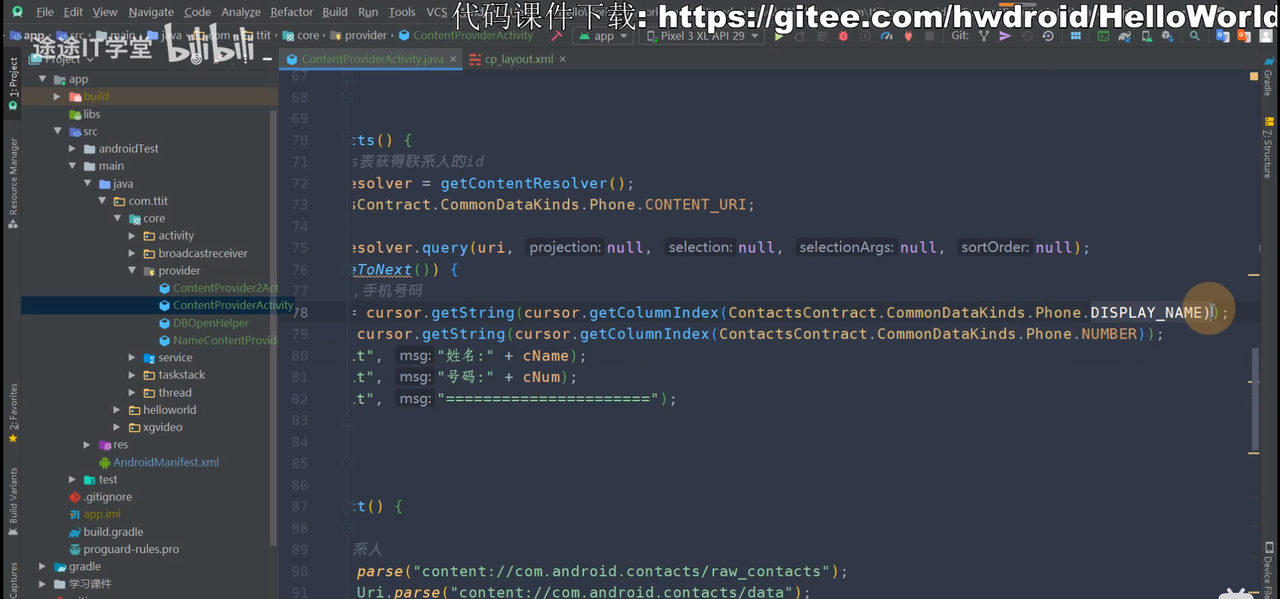Click Attach Debugger to process icon

[908, 36]
